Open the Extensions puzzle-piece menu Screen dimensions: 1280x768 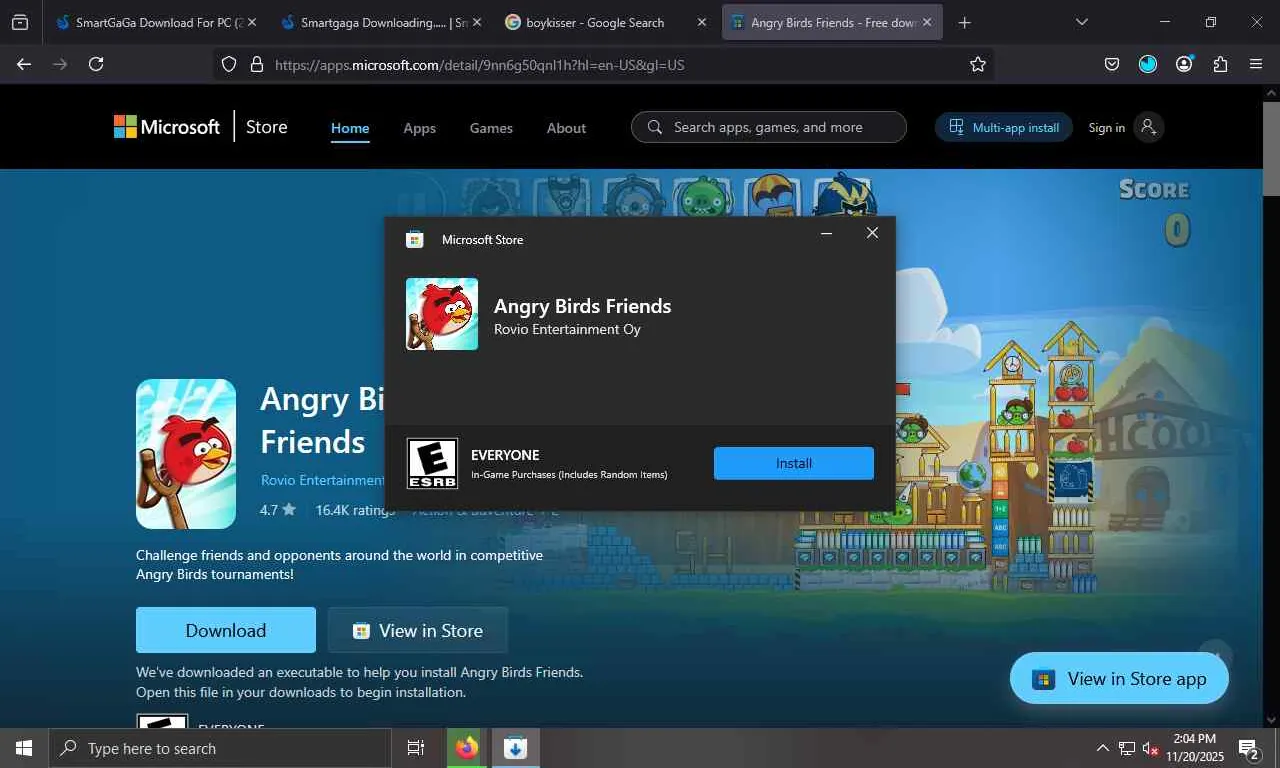(1220, 64)
